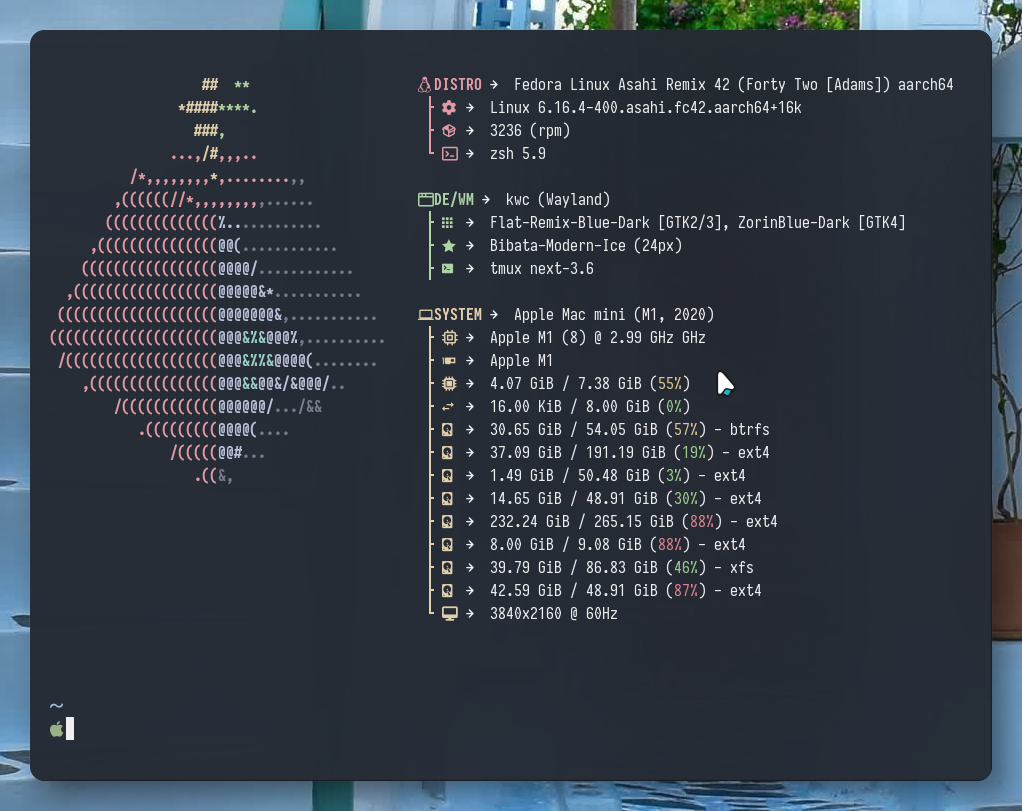This screenshot has width=1022, height=811.
Task: Click the window icon beside DE/WM
Action: tap(426, 199)
